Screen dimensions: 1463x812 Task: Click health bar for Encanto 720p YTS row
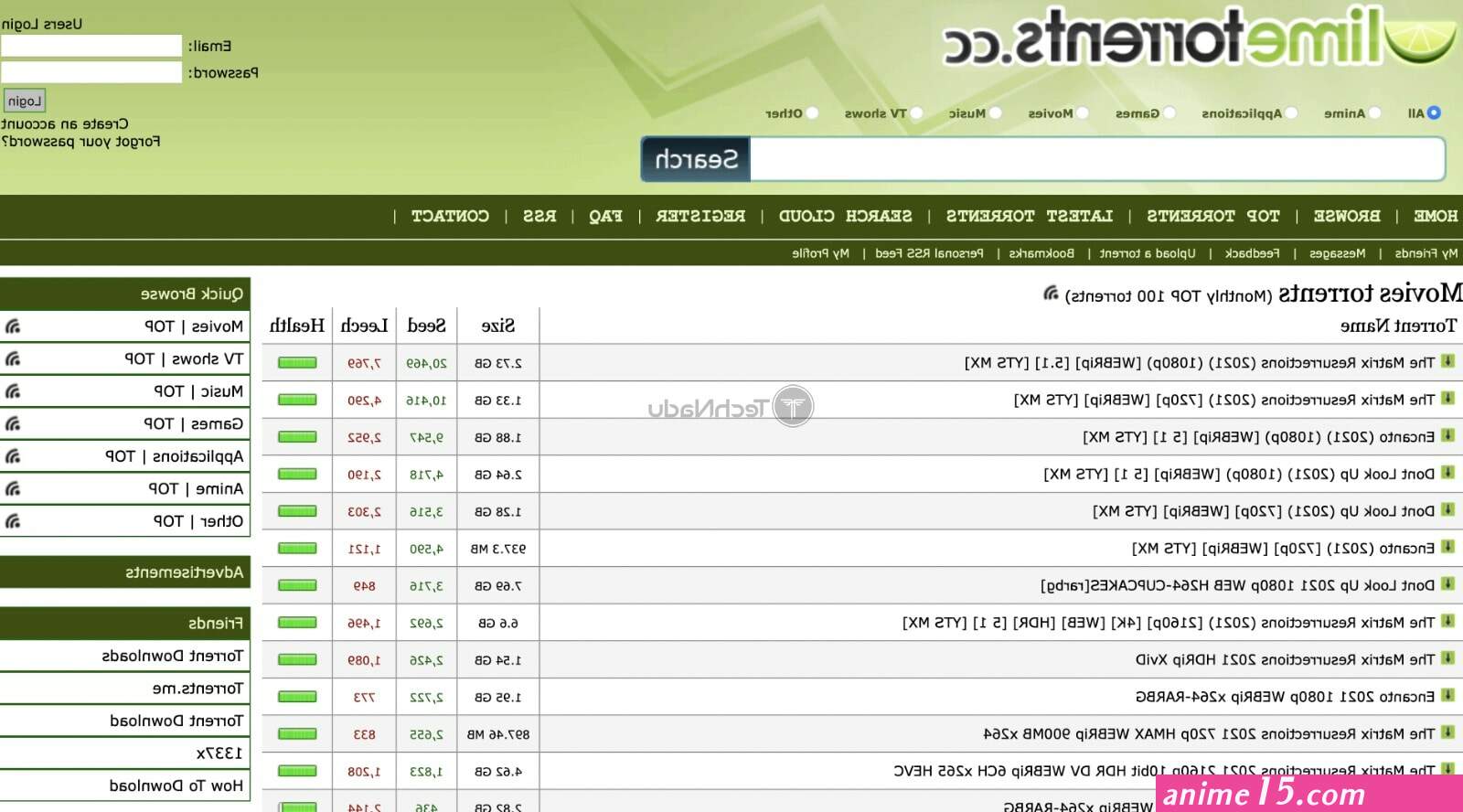click(297, 549)
